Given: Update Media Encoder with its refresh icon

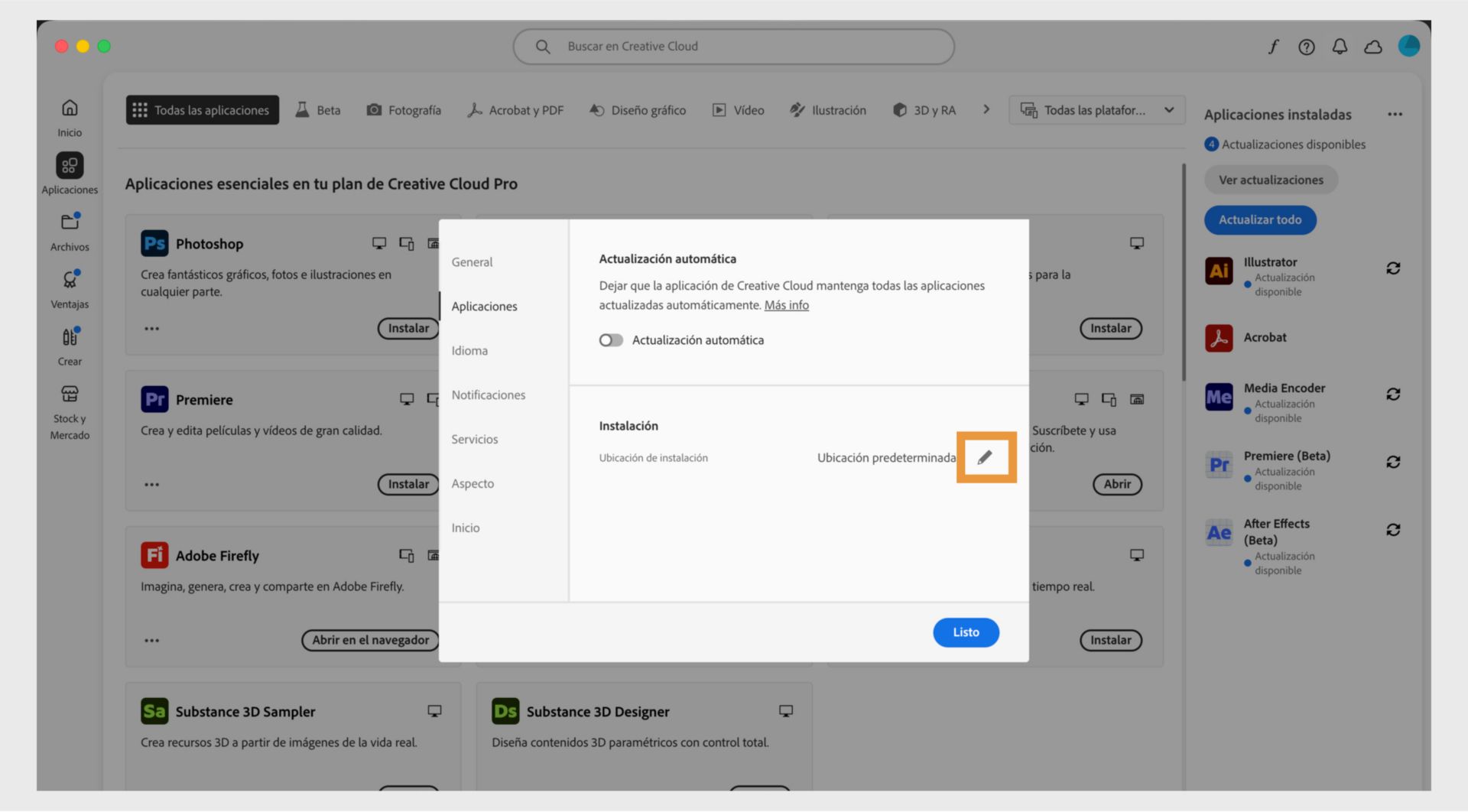Looking at the screenshot, I should pos(1393,395).
